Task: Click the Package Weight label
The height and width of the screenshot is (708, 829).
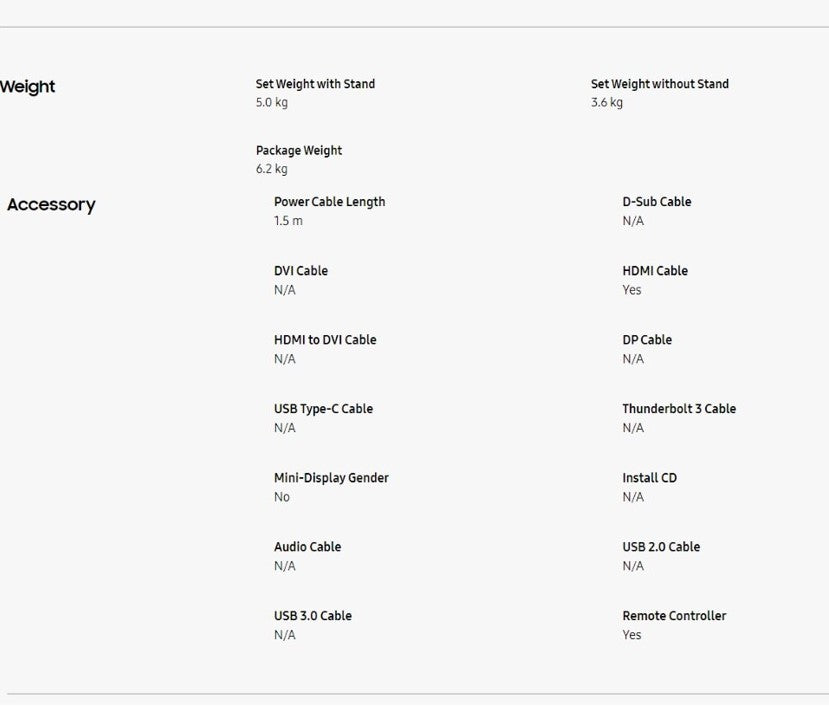Action: pyautogui.click(x=298, y=151)
